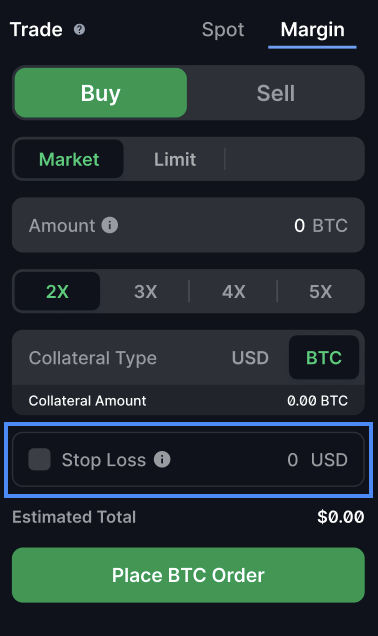Switch to the Spot tab
Viewport: 378px width, 636px height.
[x=223, y=30]
